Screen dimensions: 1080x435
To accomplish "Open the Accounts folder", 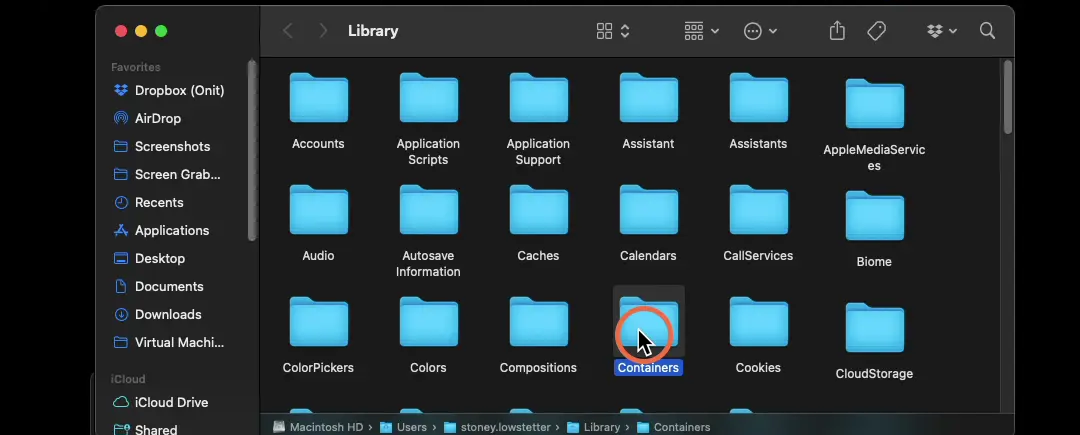I will pyautogui.click(x=318, y=98).
